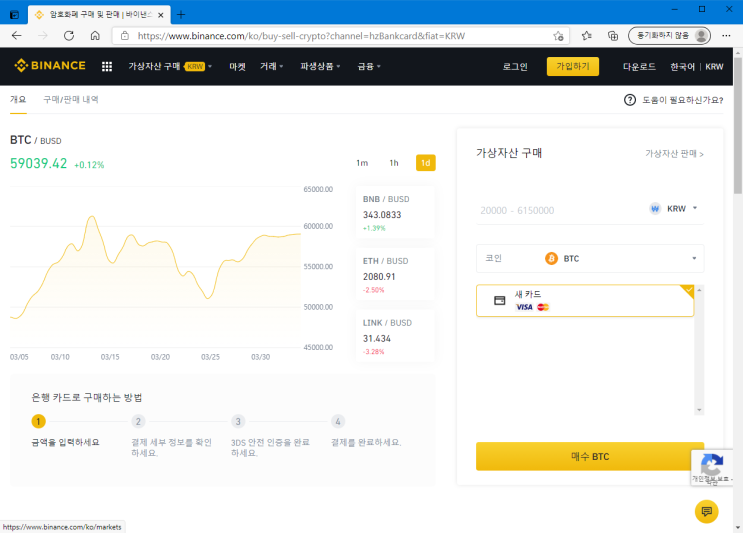Click the BTC / BUSD pair heading
This screenshot has width=743, height=533.
click(36, 140)
